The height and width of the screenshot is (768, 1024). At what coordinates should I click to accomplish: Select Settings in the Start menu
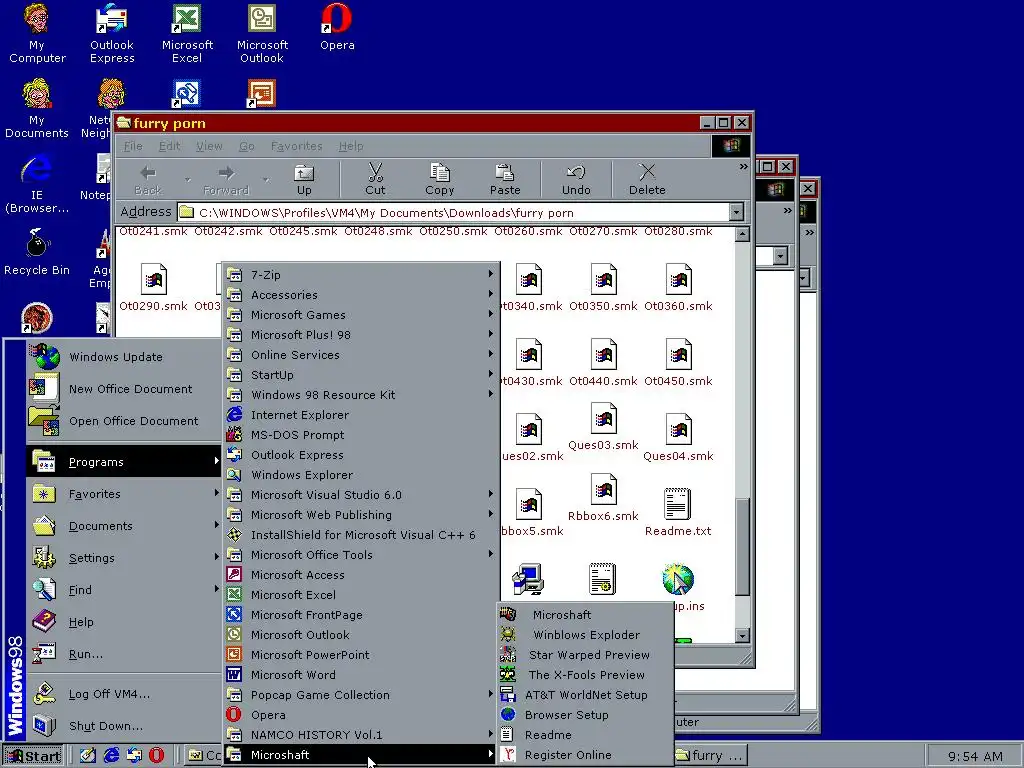124,558
